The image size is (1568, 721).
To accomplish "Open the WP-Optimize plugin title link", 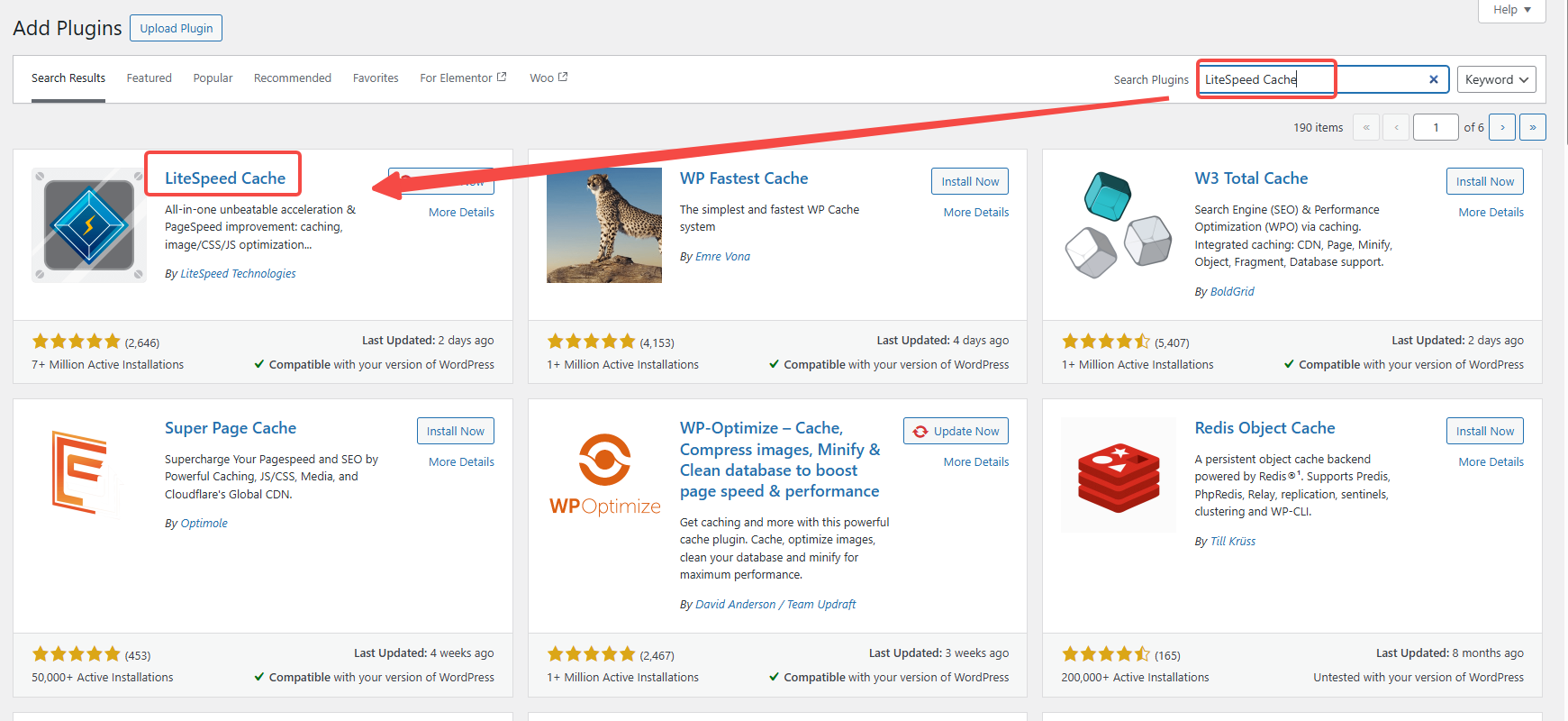I will click(780, 460).
